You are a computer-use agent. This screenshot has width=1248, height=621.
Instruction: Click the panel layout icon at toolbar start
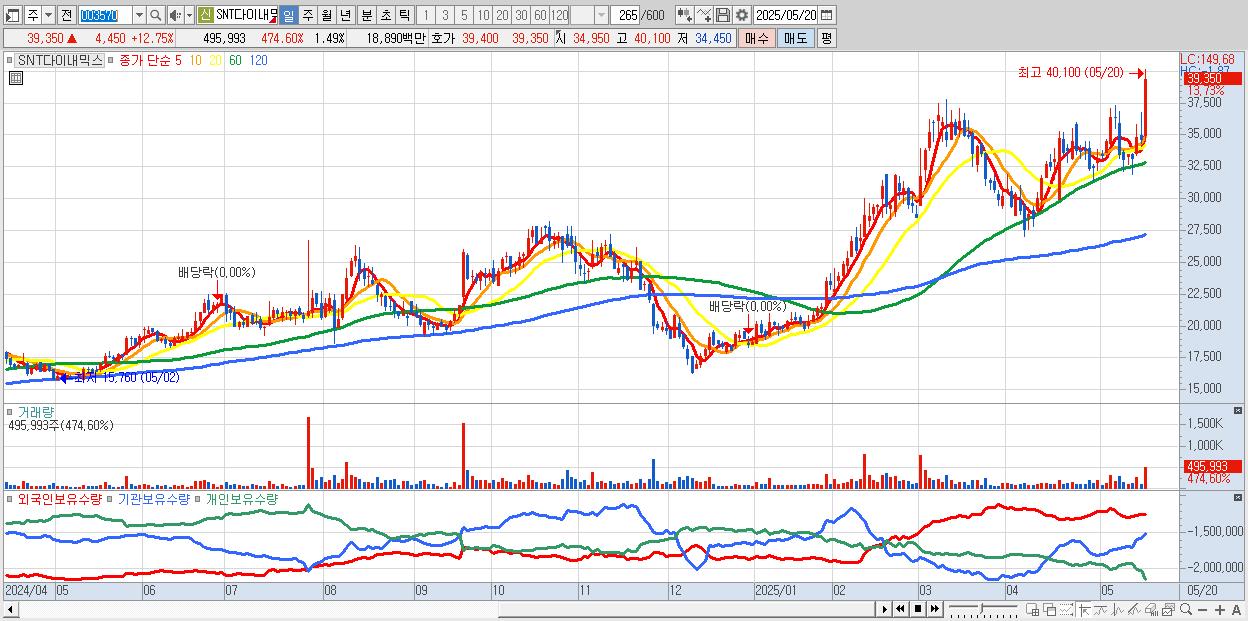click(x=13, y=15)
